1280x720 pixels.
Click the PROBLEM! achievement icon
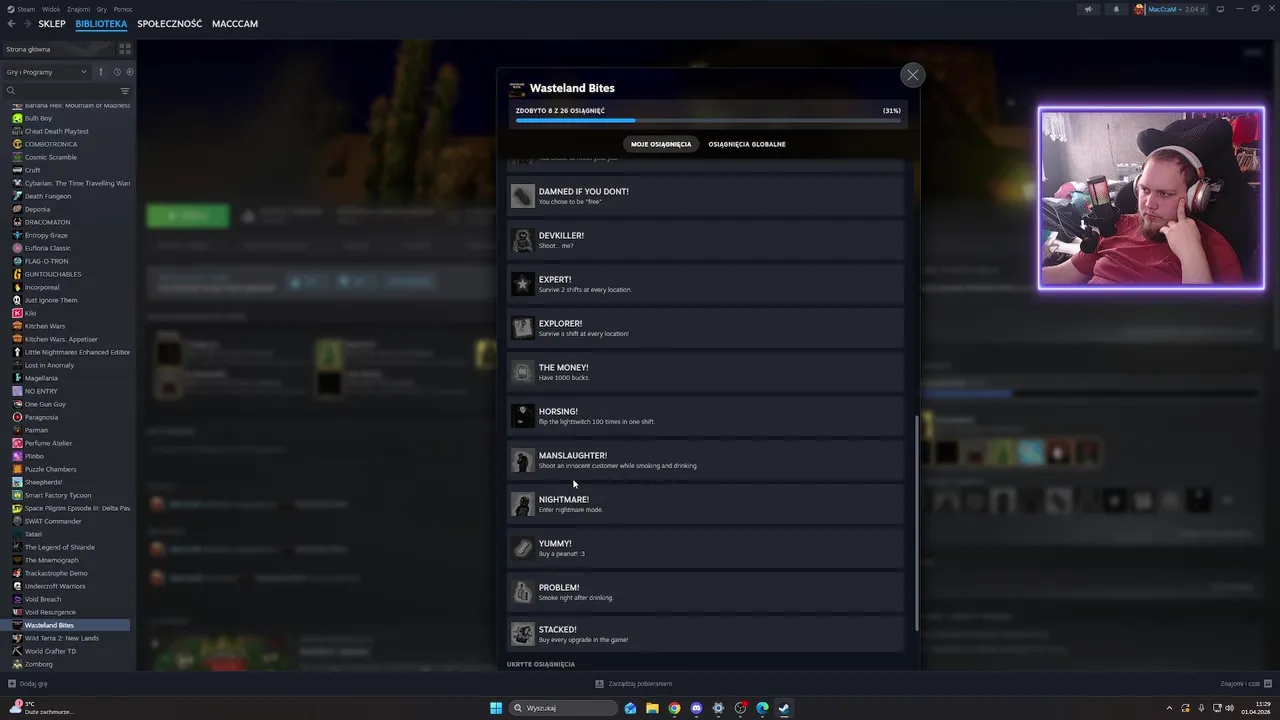click(522, 592)
